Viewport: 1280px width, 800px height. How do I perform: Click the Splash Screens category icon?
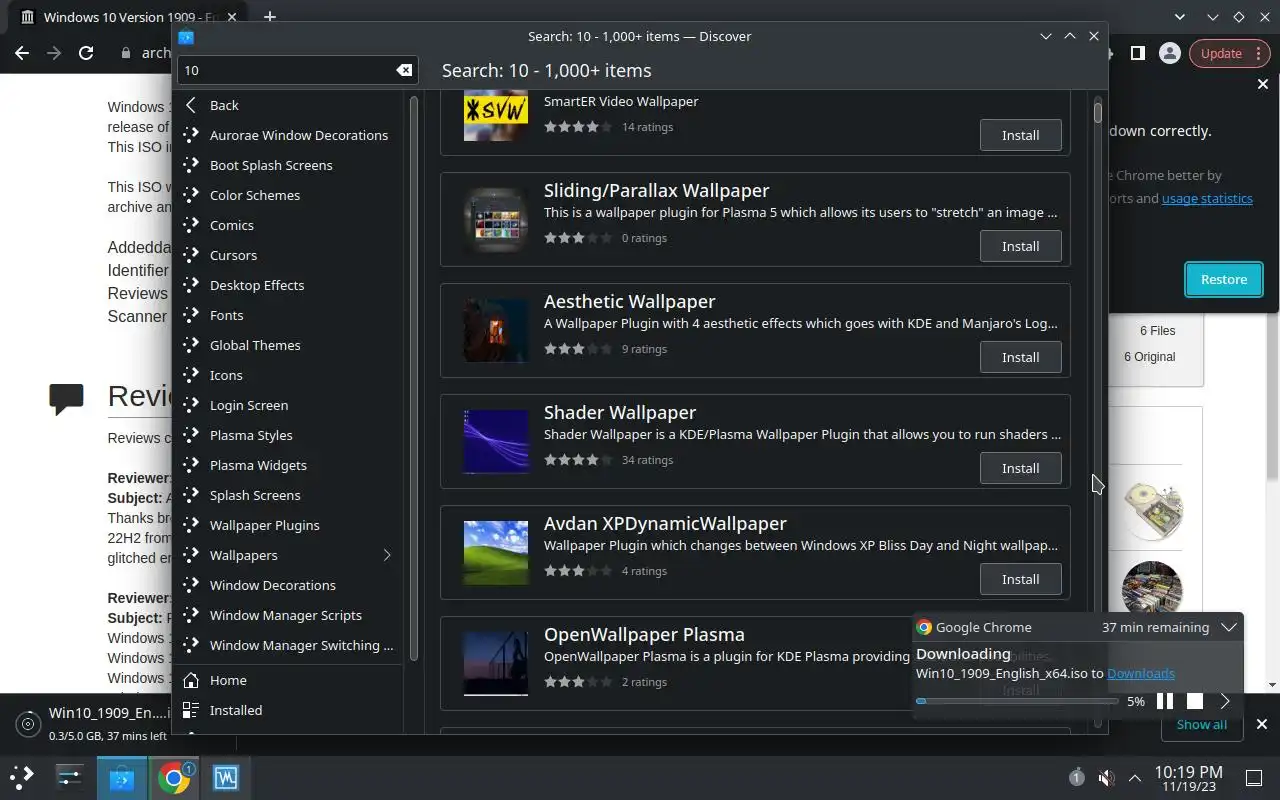point(191,495)
